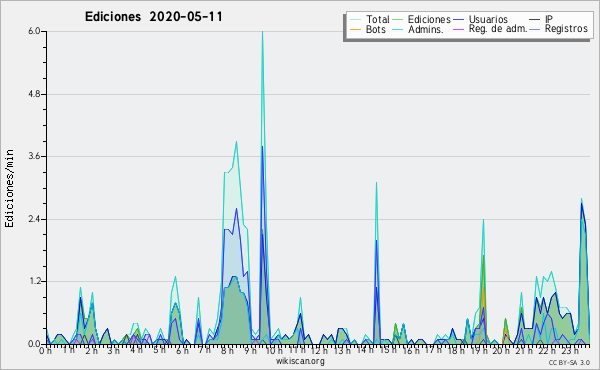Click the '4.8' y-axis value
600x370 pixels.
(x=34, y=94)
